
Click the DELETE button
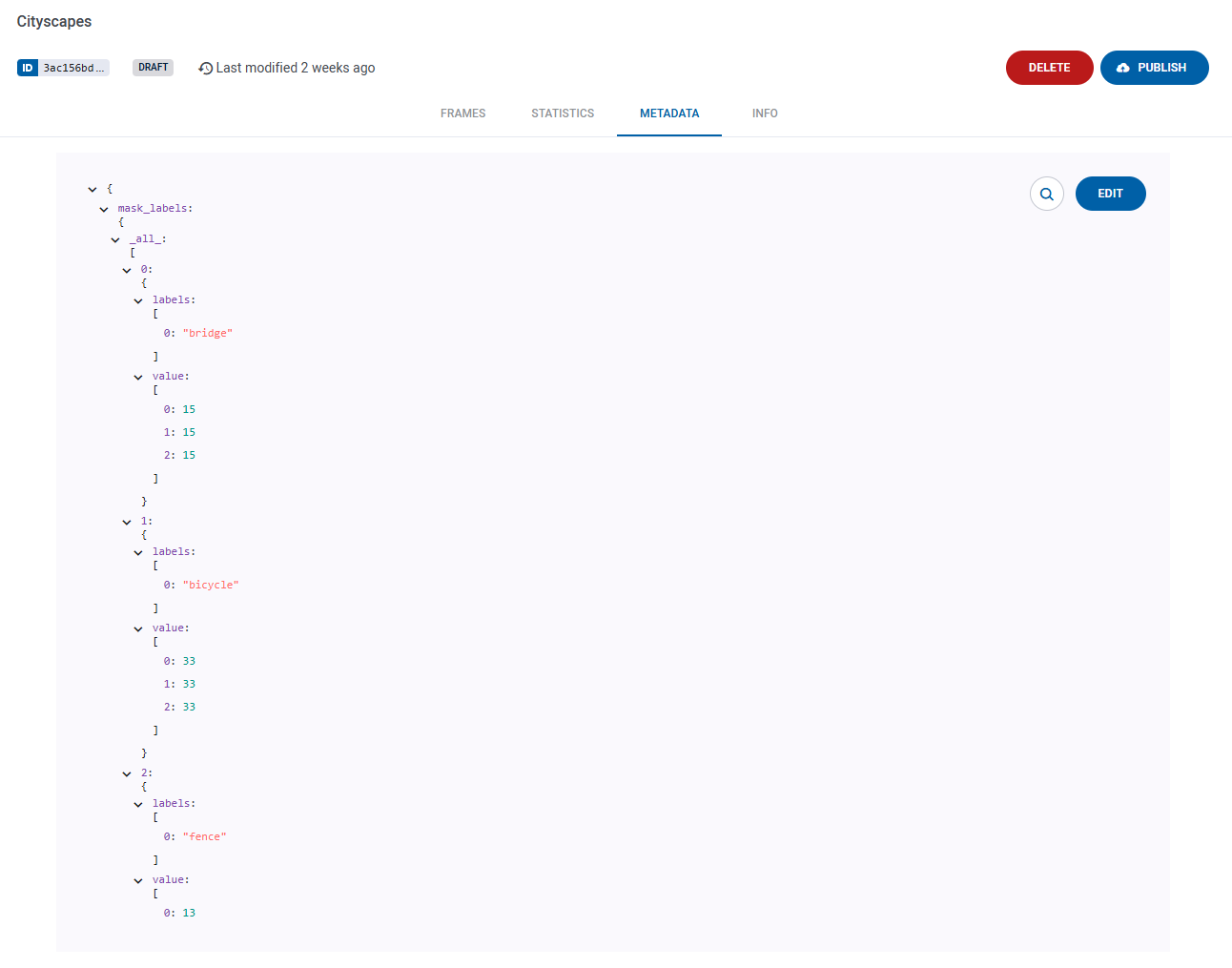tap(1049, 67)
